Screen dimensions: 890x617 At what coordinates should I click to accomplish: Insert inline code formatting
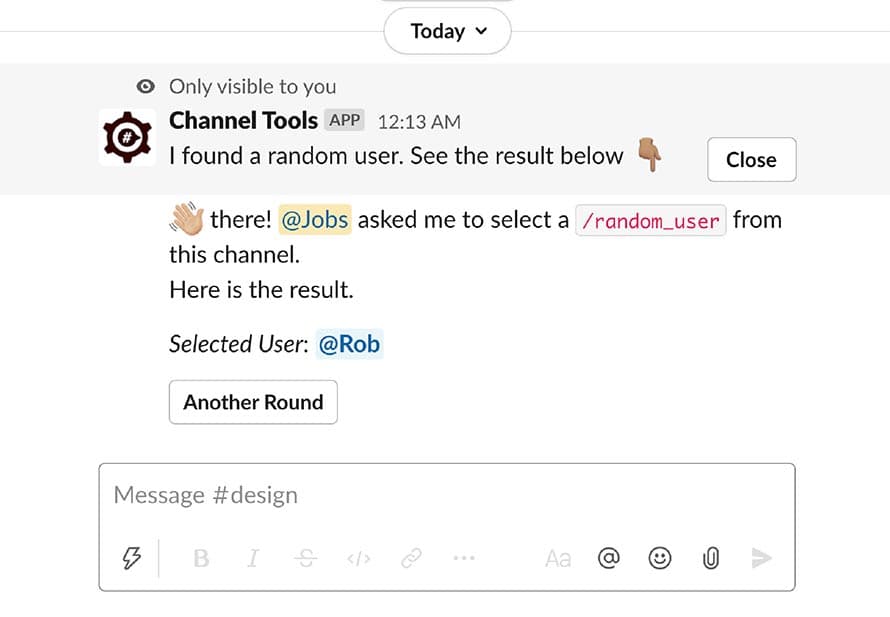coord(359,559)
